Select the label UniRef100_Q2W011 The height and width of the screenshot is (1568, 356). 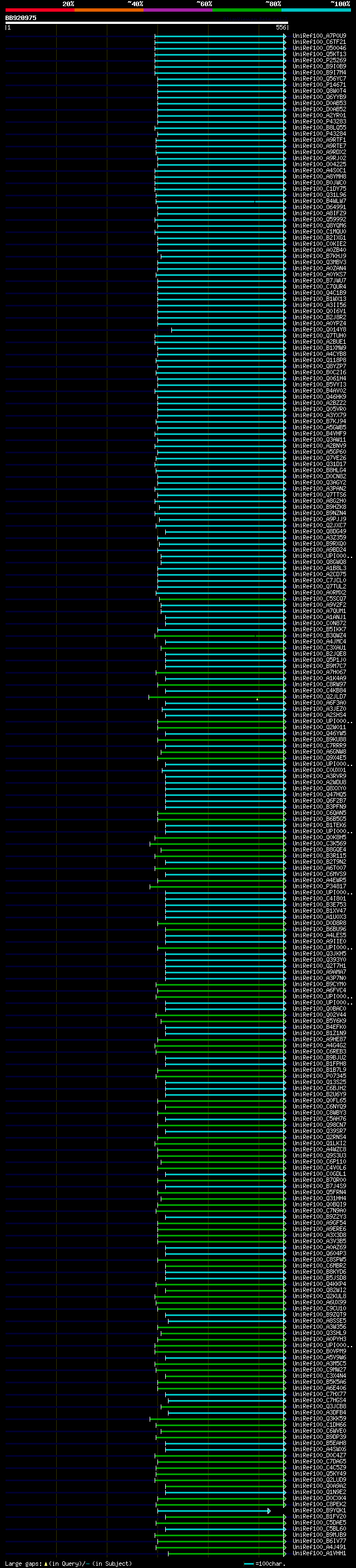319,728
